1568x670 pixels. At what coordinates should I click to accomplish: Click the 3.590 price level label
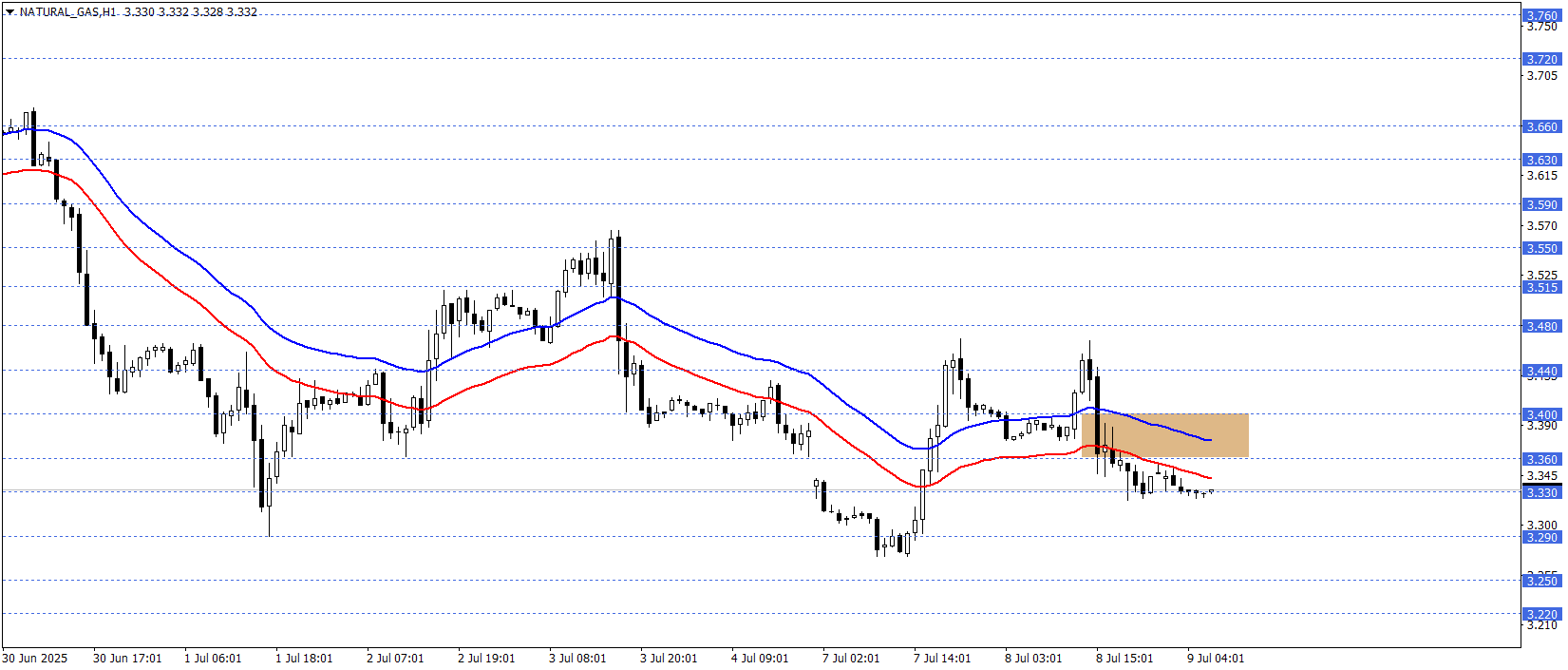[1541, 204]
